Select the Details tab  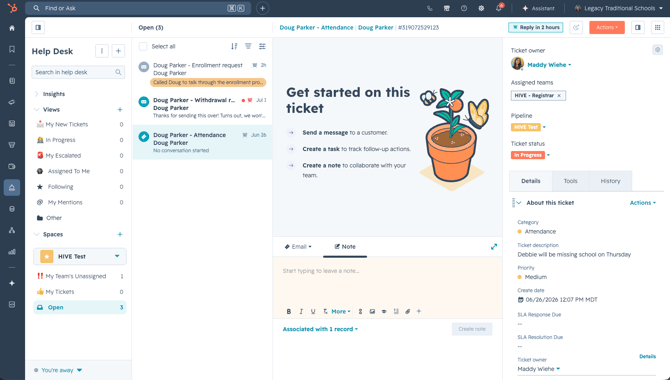531,181
